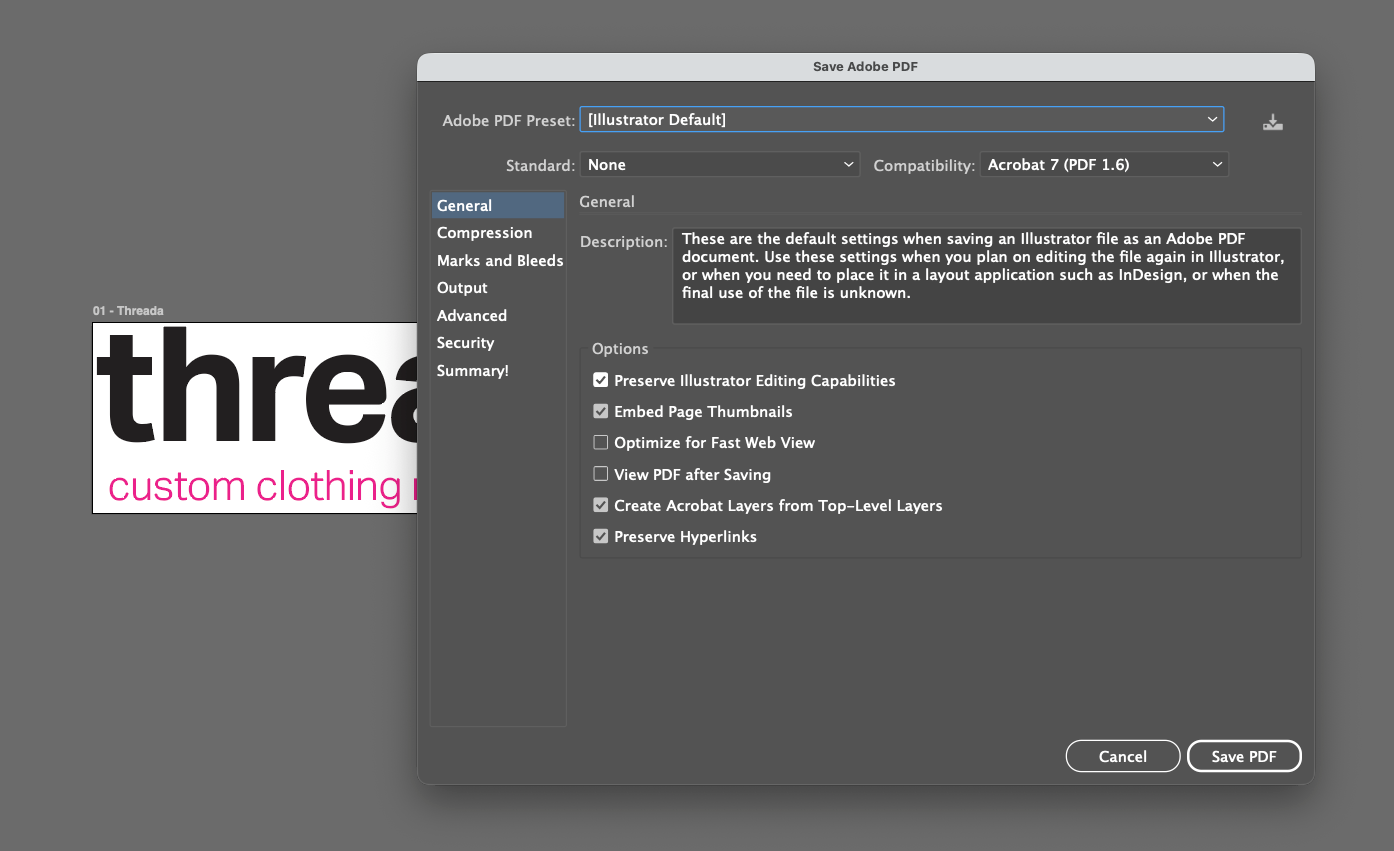Open the Standard dropdown set to None
This screenshot has height=851, width=1394.
coord(719,165)
